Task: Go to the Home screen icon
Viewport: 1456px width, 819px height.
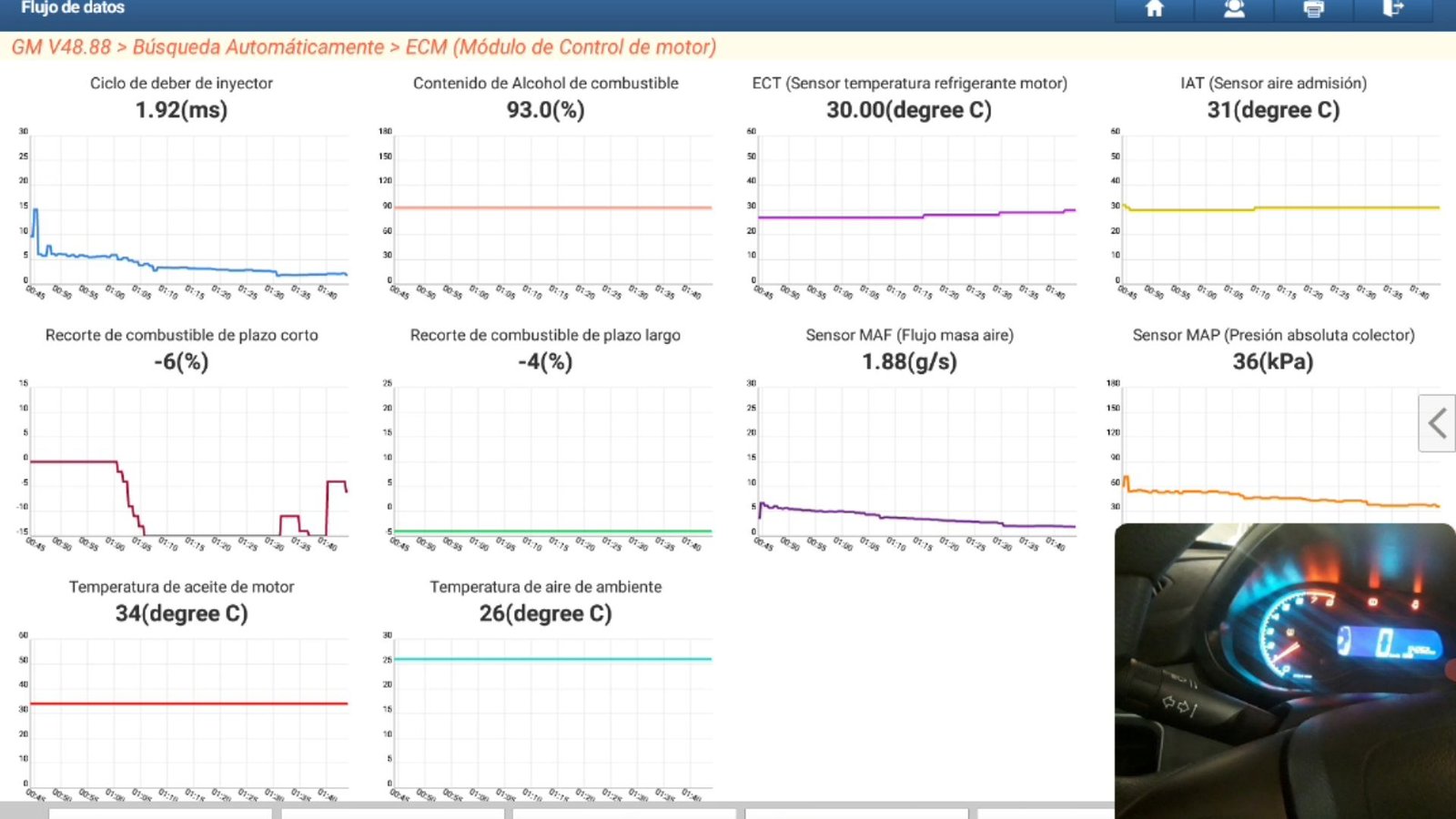Action: click(1154, 9)
